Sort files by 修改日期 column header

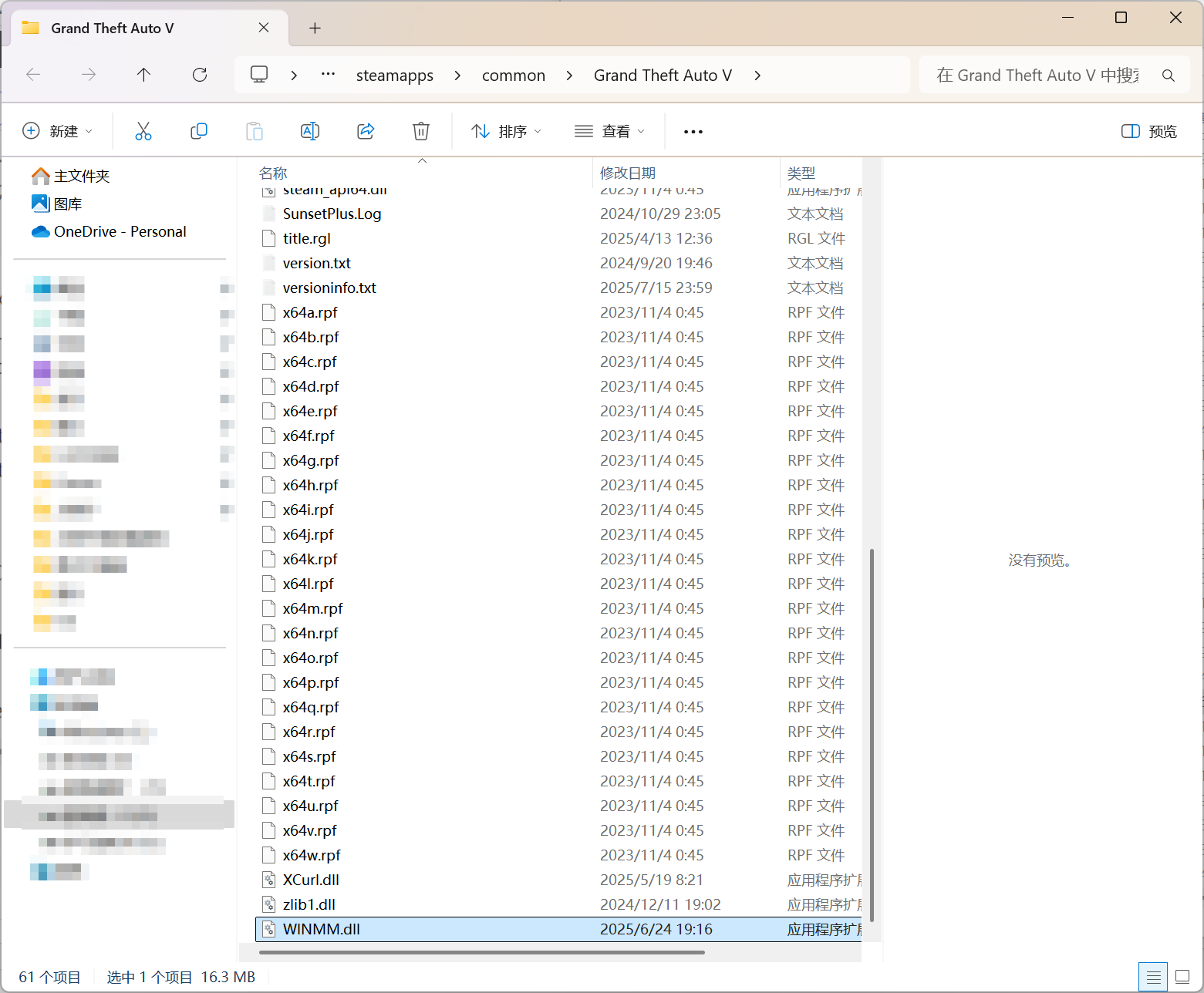pyautogui.click(x=628, y=173)
